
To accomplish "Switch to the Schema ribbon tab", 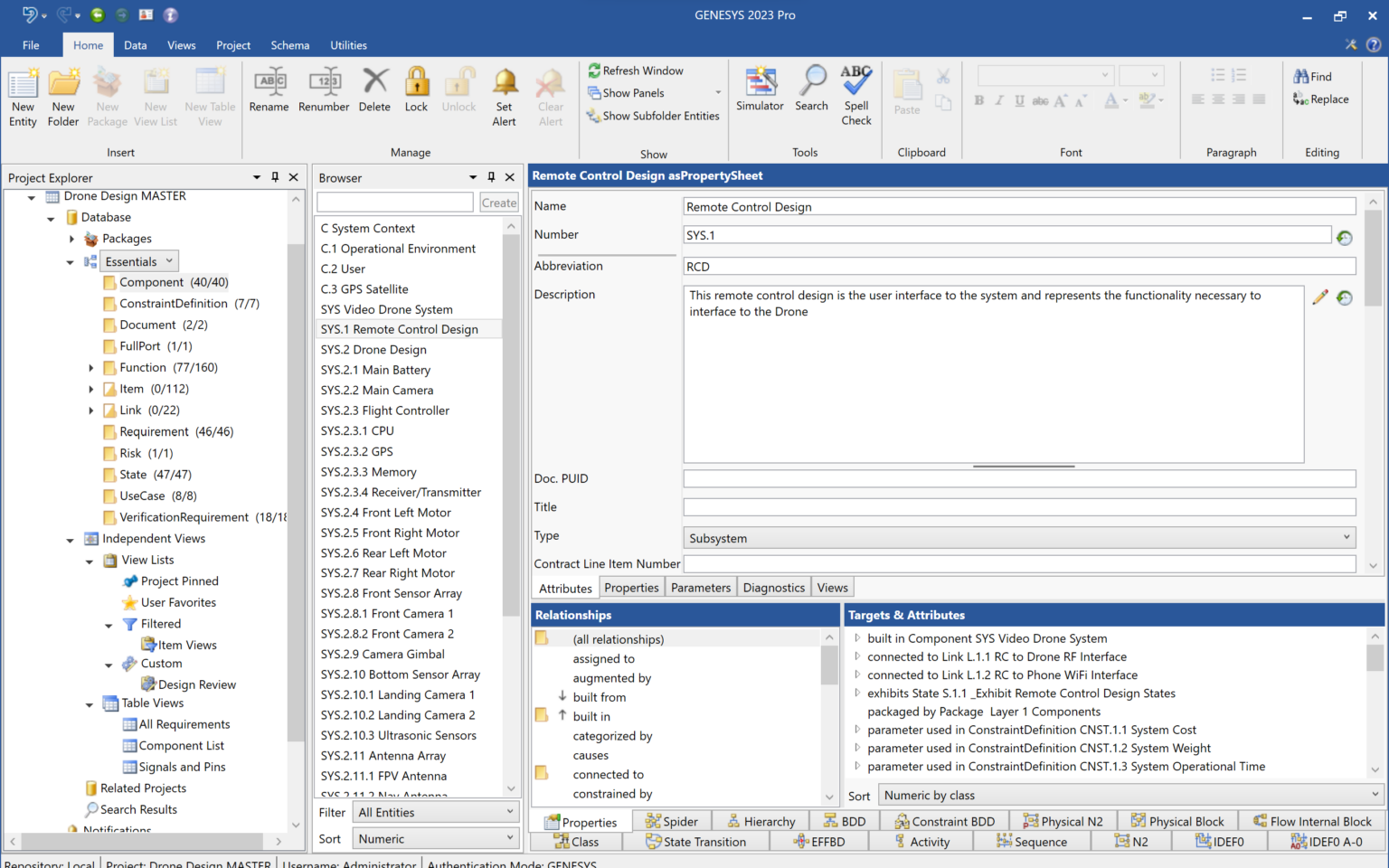I will [289, 44].
